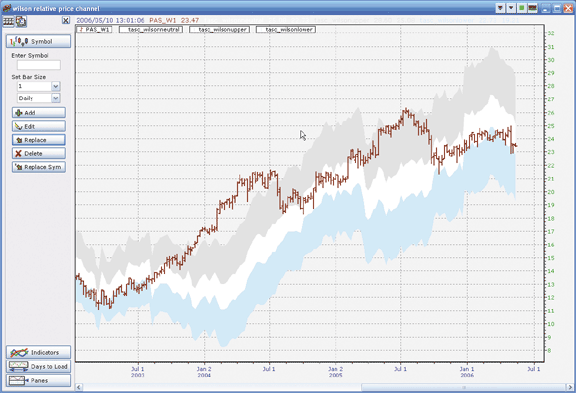Image resolution: width=576 pixels, height=393 pixels.
Task: Click the first red arrow title bar icon
Action: 500,8
